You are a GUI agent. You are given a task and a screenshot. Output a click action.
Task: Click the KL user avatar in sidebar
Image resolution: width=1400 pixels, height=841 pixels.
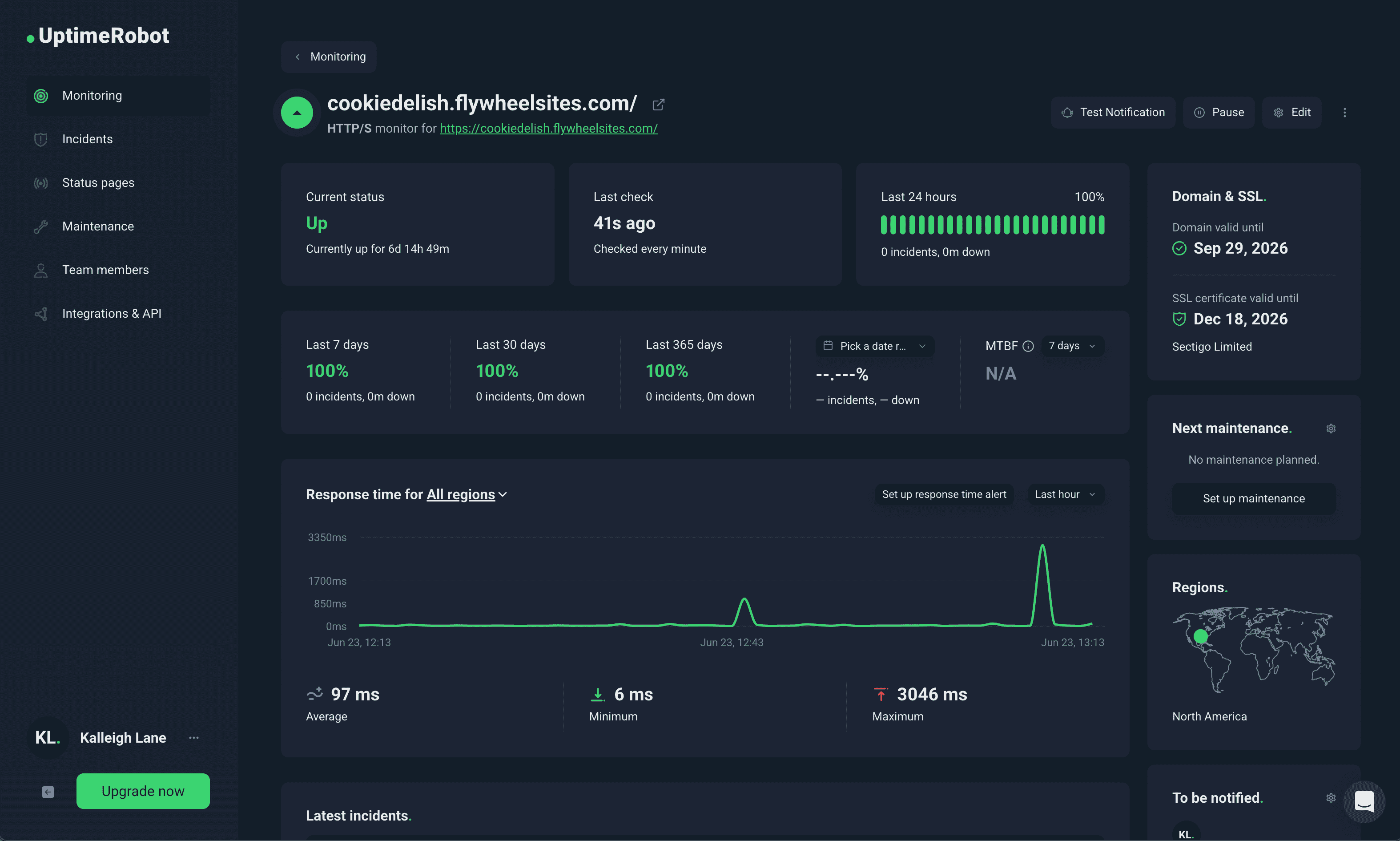(x=48, y=737)
